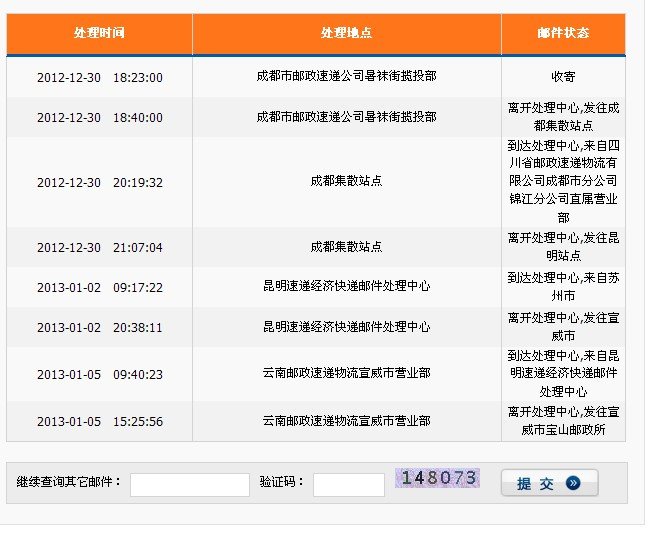The width and height of the screenshot is (655, 533).
Task: Click the 继续查询其它邮件 tracking number input field
Action: [x=189, y=484]
